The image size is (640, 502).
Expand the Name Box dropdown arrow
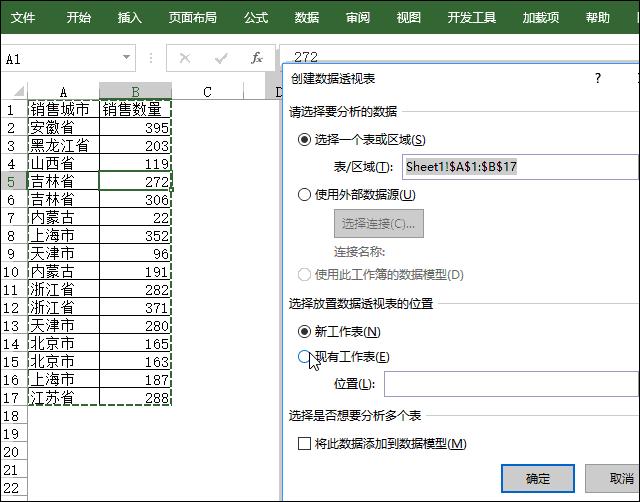(x=126, y=58)
